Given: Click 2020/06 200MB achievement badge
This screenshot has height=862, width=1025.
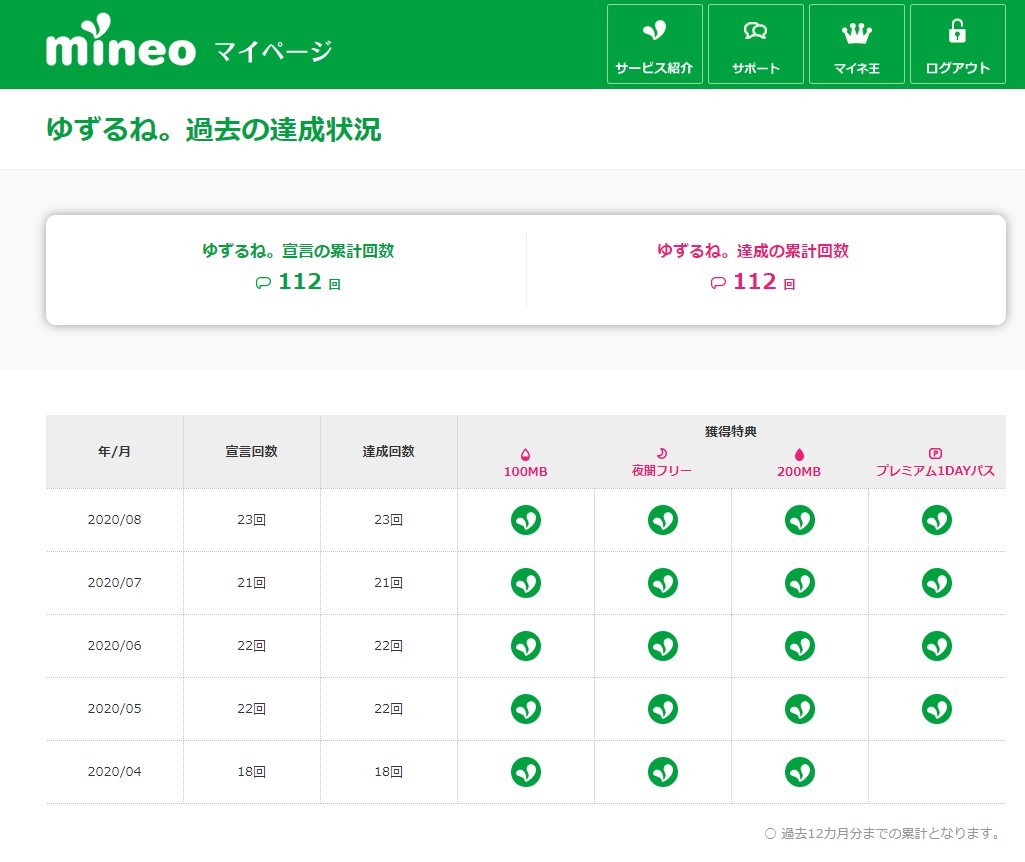Looking at the screenshot, I should click(799, 646).
